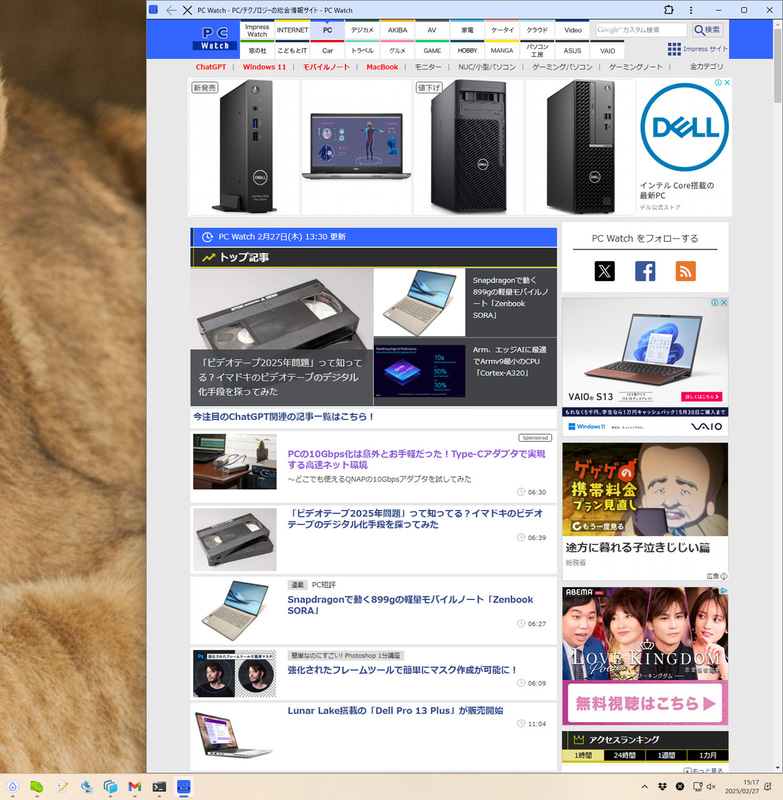Open the 窓の杜 tab
Image resolution: width=783 pixels, height=800 pixels.
[x=257, y=51]
